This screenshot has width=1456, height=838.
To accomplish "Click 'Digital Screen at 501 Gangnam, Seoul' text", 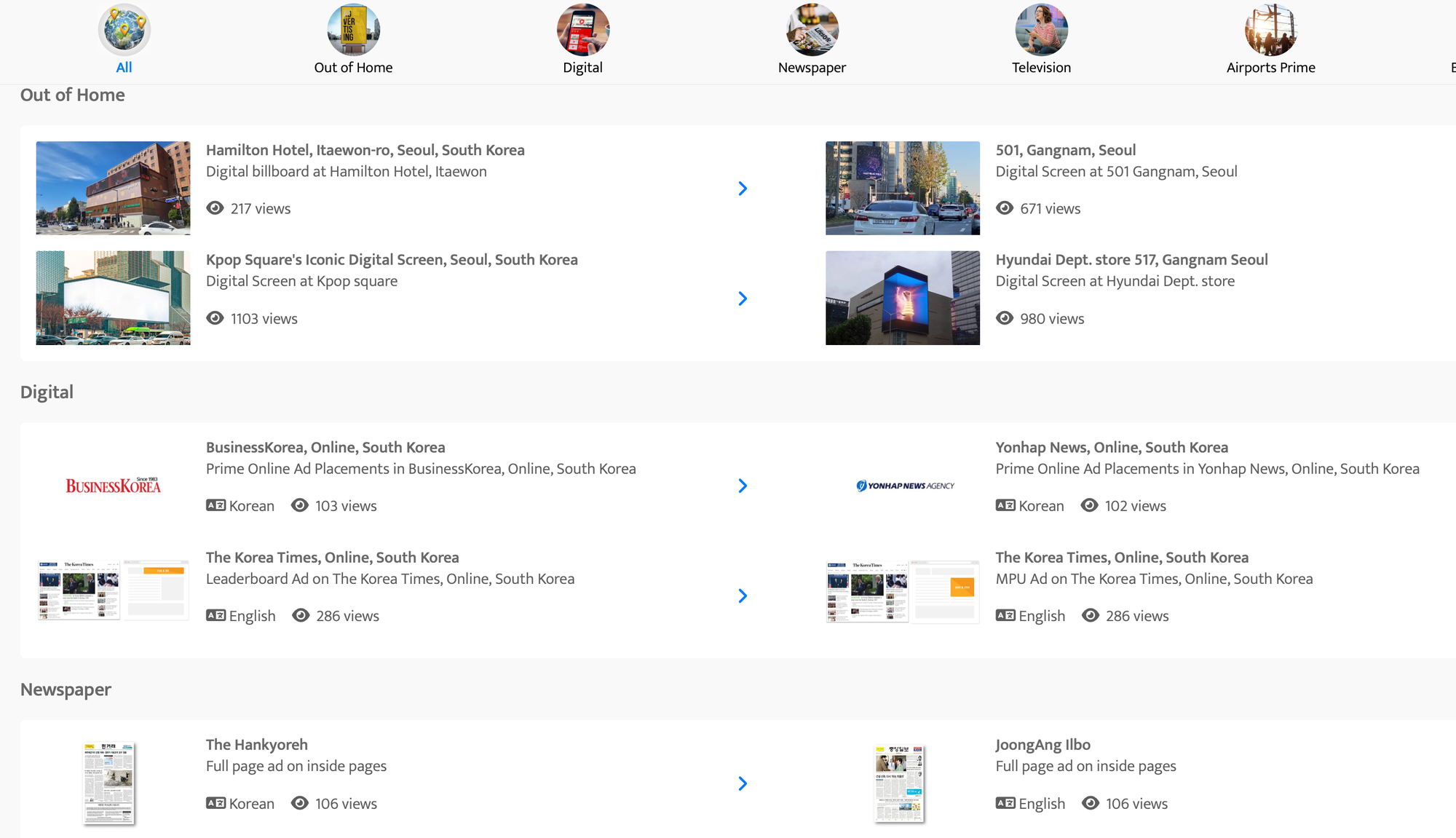I will [x=1117, y=172].
